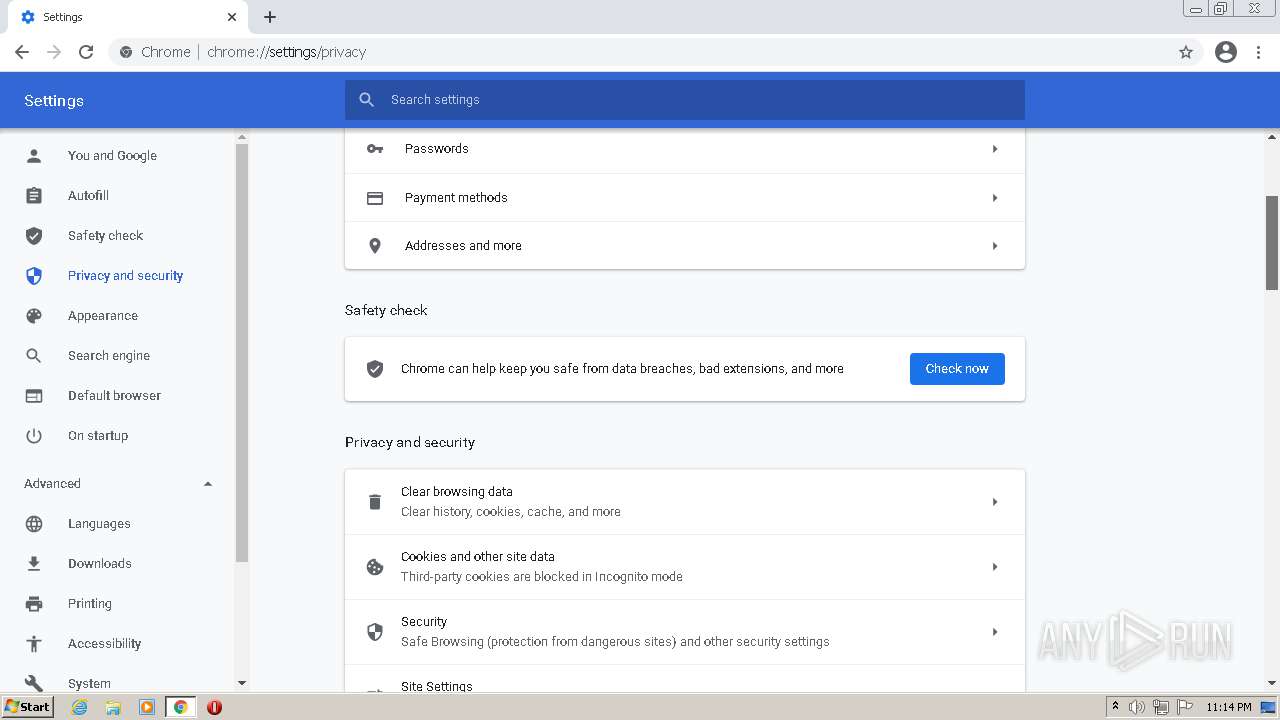Open You and Google section
Viewport: 1280px width, 720px height.
[x=112, y=156]
